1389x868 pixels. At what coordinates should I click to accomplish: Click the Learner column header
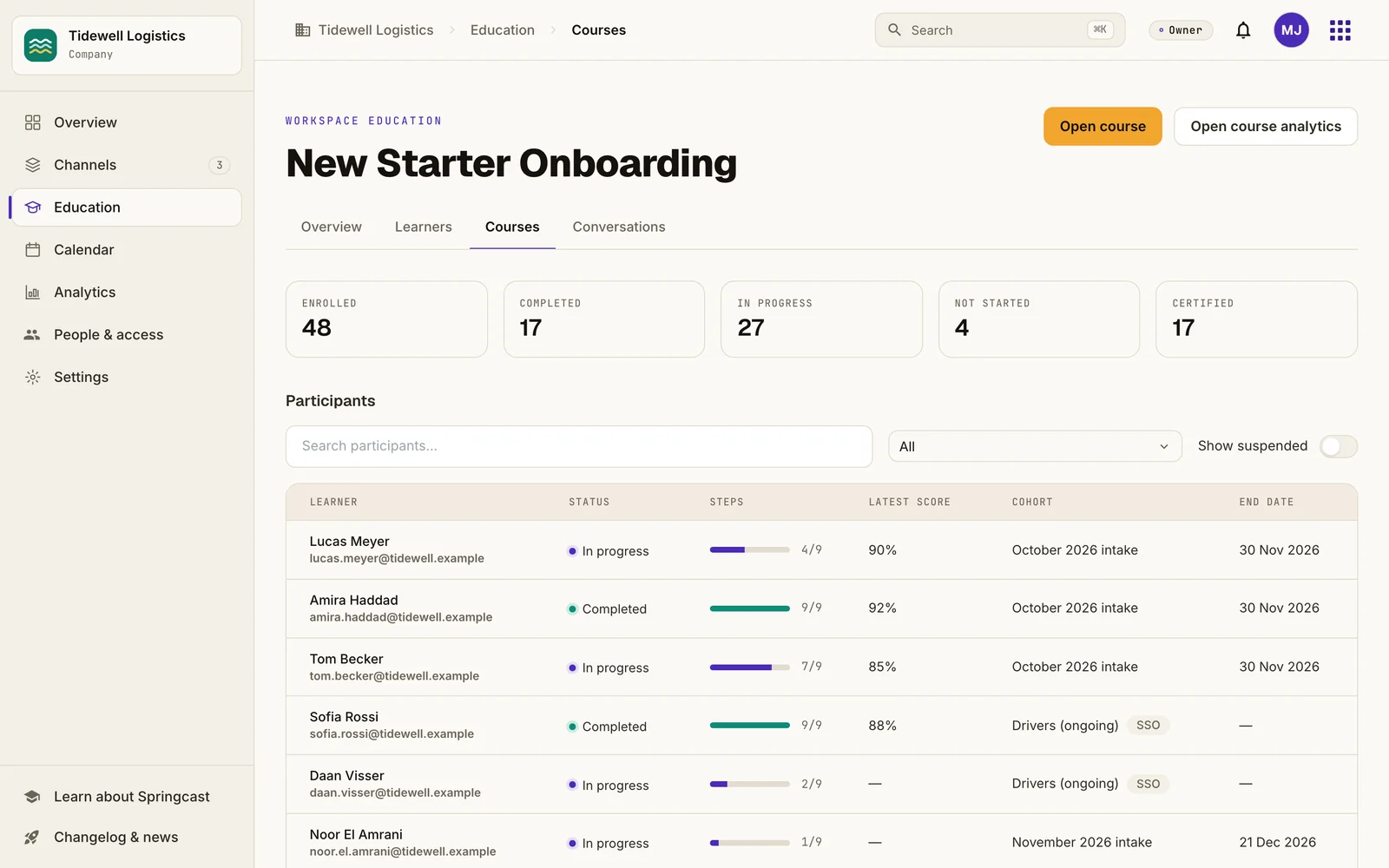click(333, 503)
